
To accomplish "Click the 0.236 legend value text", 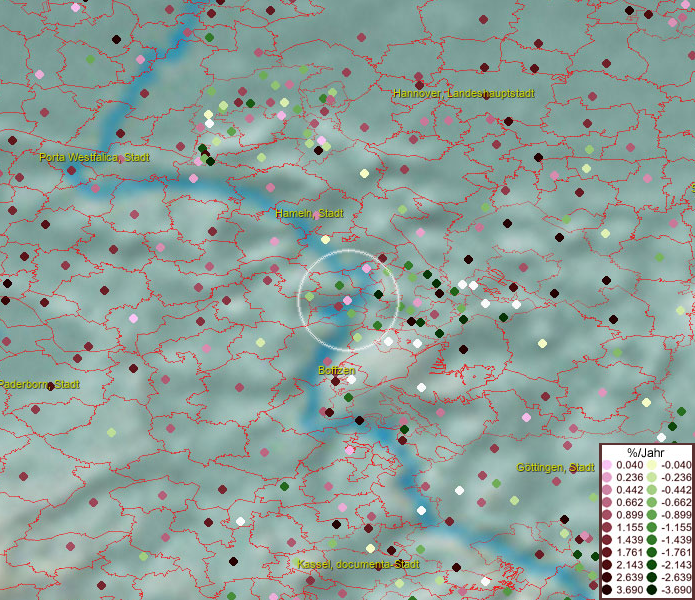I will click(x=629, y=477).
